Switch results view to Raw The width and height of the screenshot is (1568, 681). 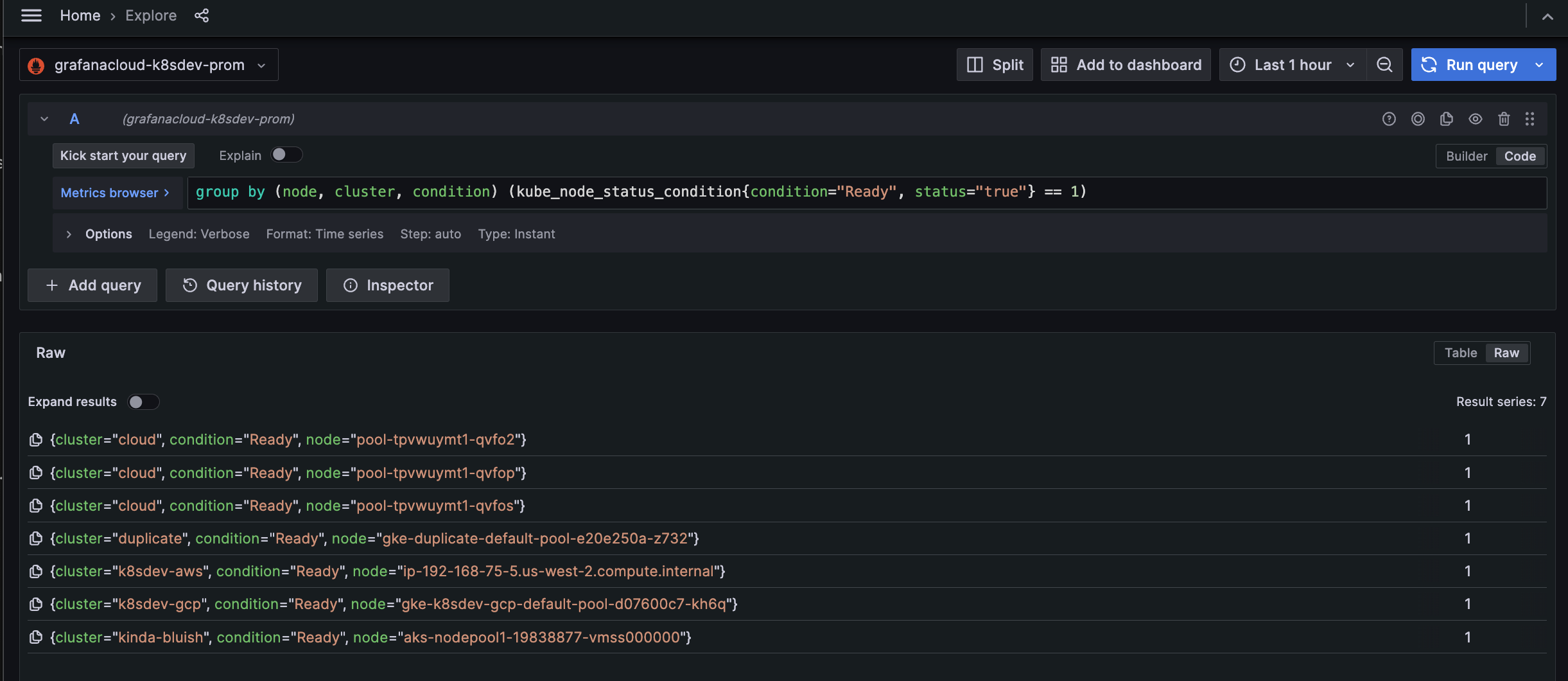1506,353
